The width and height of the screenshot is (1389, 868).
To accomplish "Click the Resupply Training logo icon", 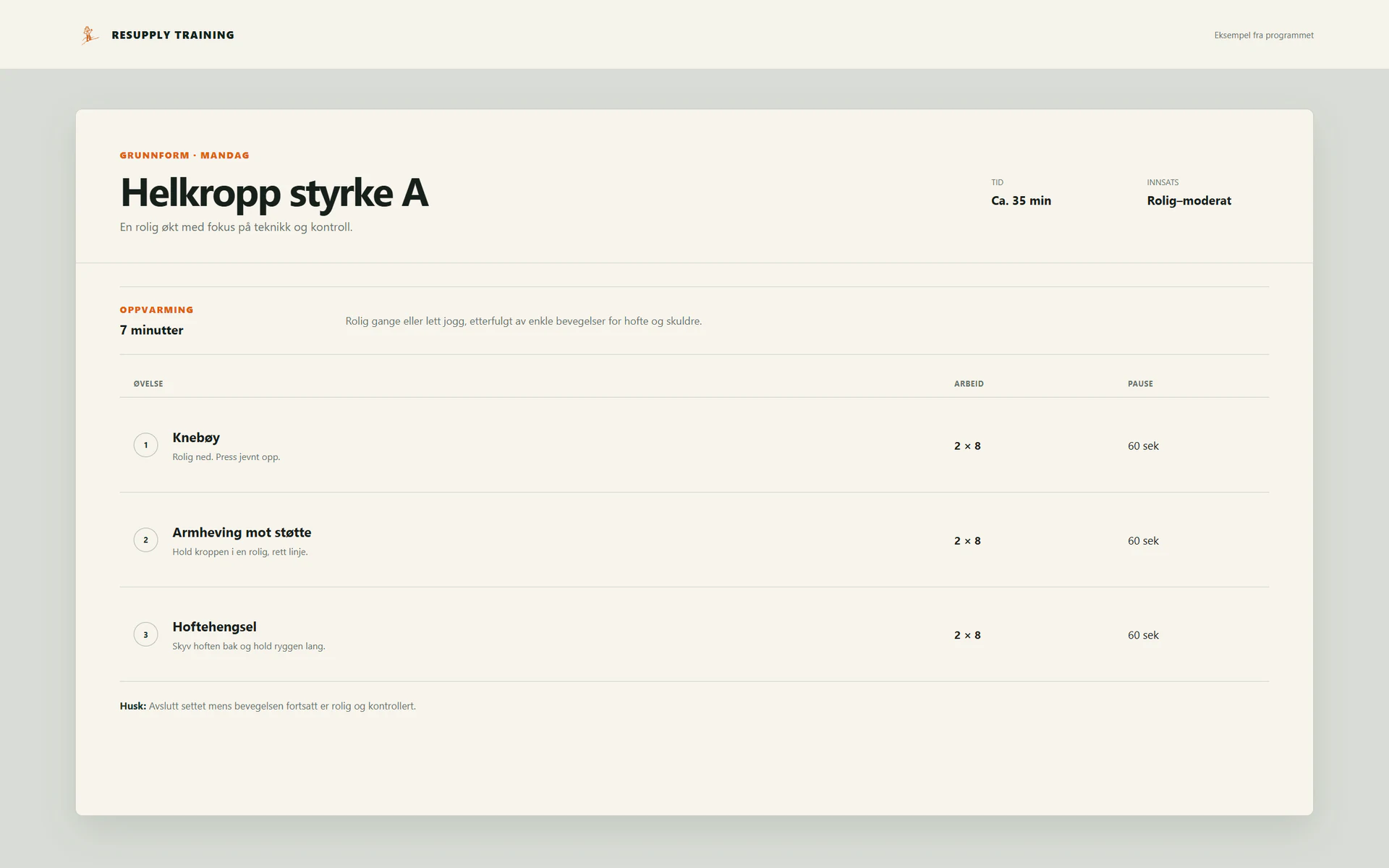I will click(x=90, y=35).
